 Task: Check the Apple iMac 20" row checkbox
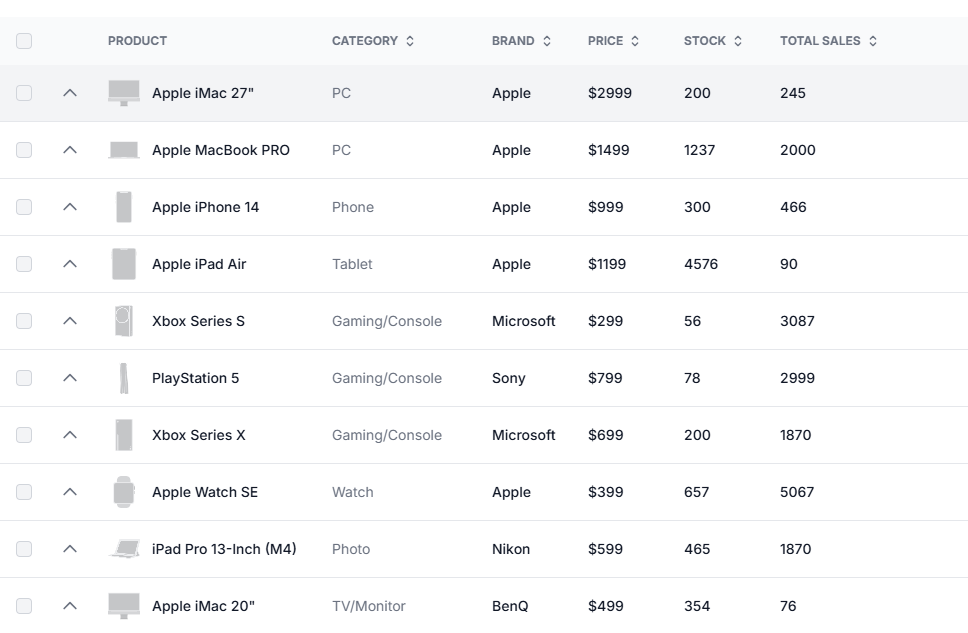pos(24,606)
